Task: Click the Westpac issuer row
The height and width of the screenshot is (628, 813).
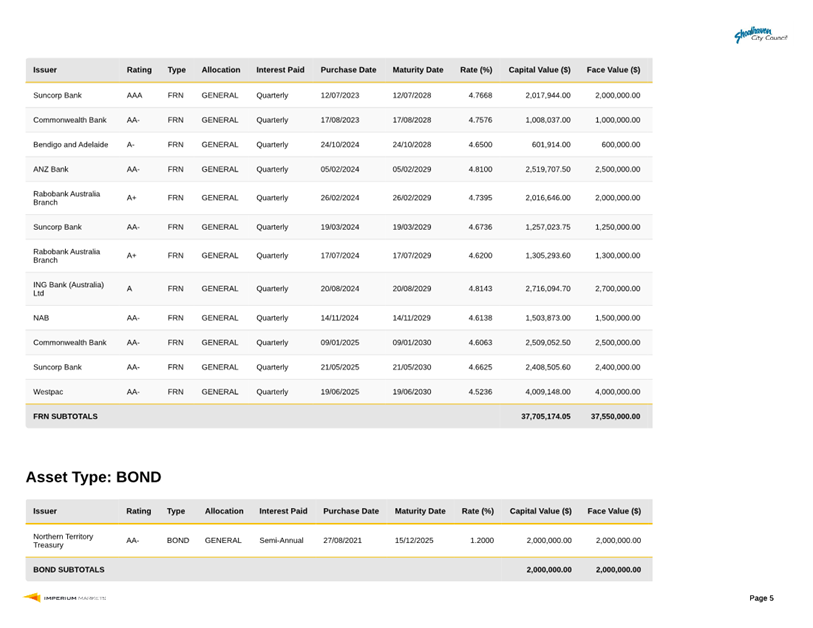Action: point(49,392)
